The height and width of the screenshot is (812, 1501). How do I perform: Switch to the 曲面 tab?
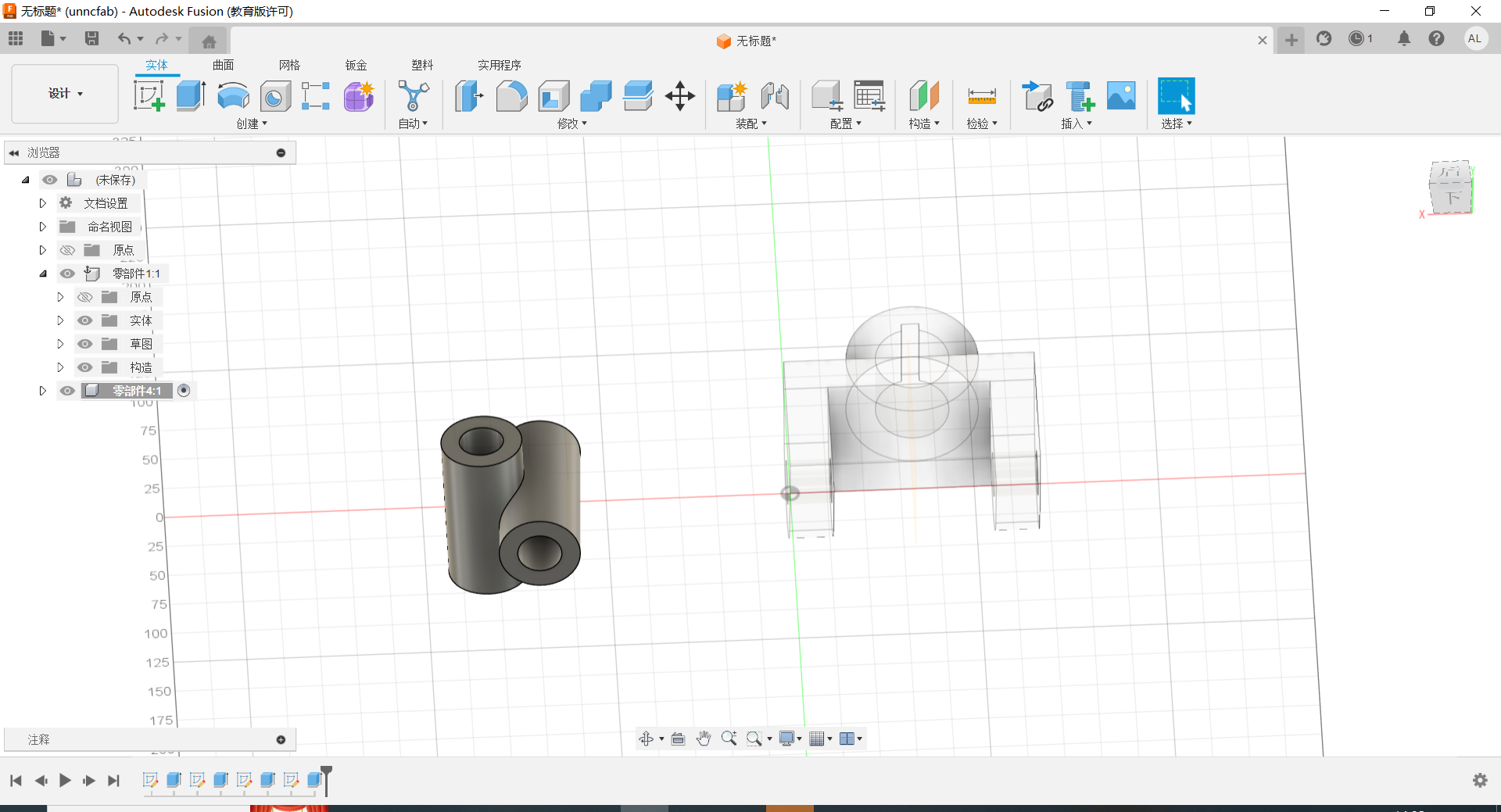pos(223,65)
